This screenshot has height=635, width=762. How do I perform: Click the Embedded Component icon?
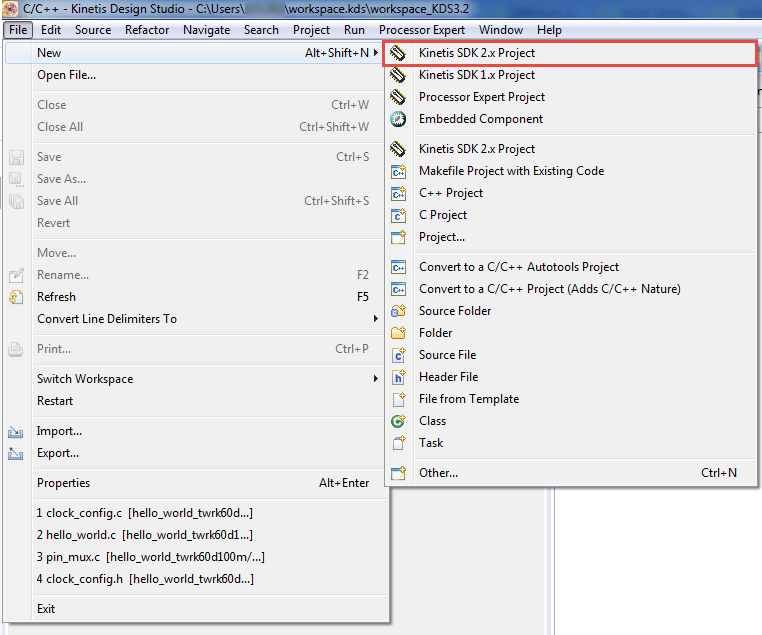tap(398, 119)
